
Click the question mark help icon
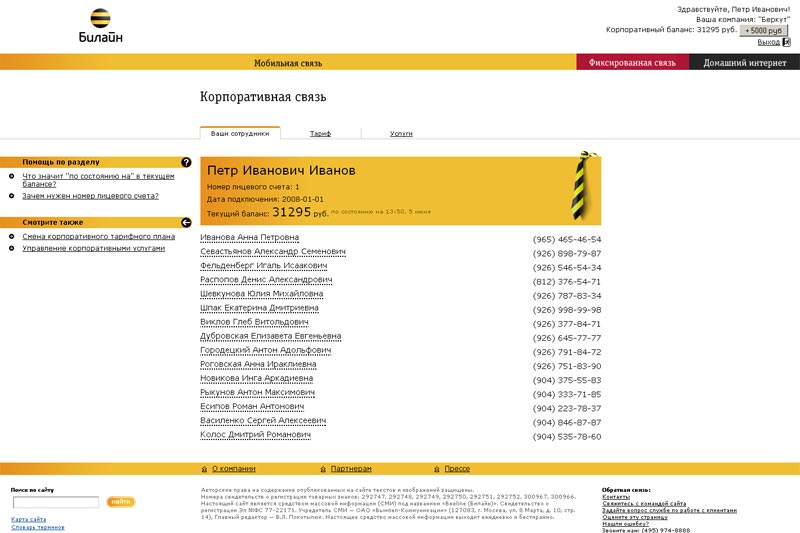[186, 162]
